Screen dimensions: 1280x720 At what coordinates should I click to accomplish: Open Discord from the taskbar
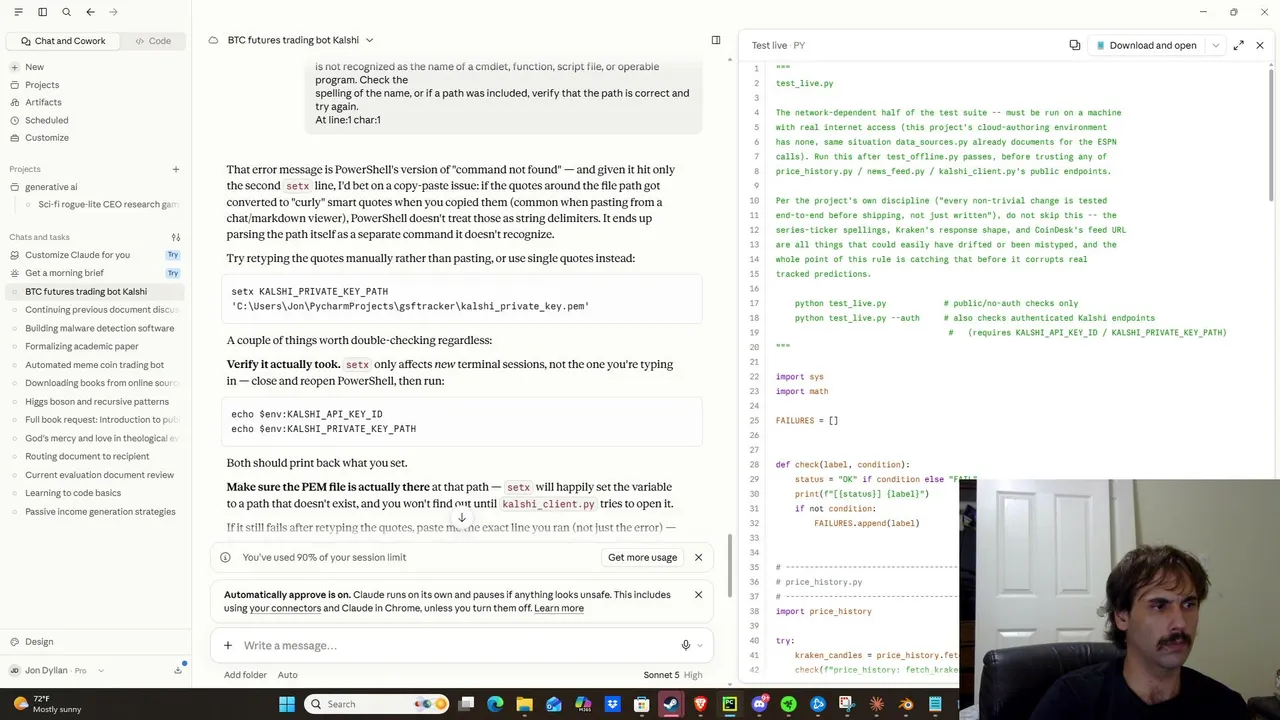point(759,704)
